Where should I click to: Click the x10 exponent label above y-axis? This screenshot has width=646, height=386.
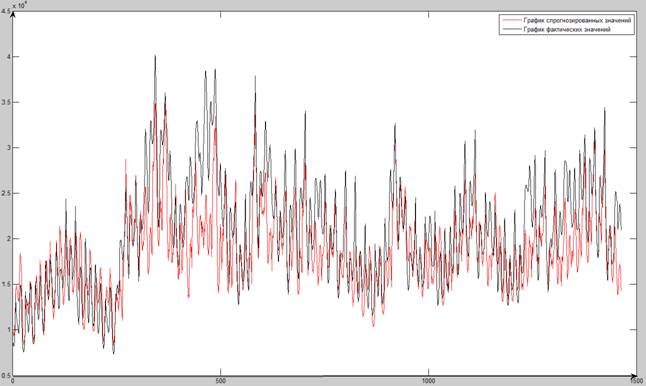[x=19, y=6]
